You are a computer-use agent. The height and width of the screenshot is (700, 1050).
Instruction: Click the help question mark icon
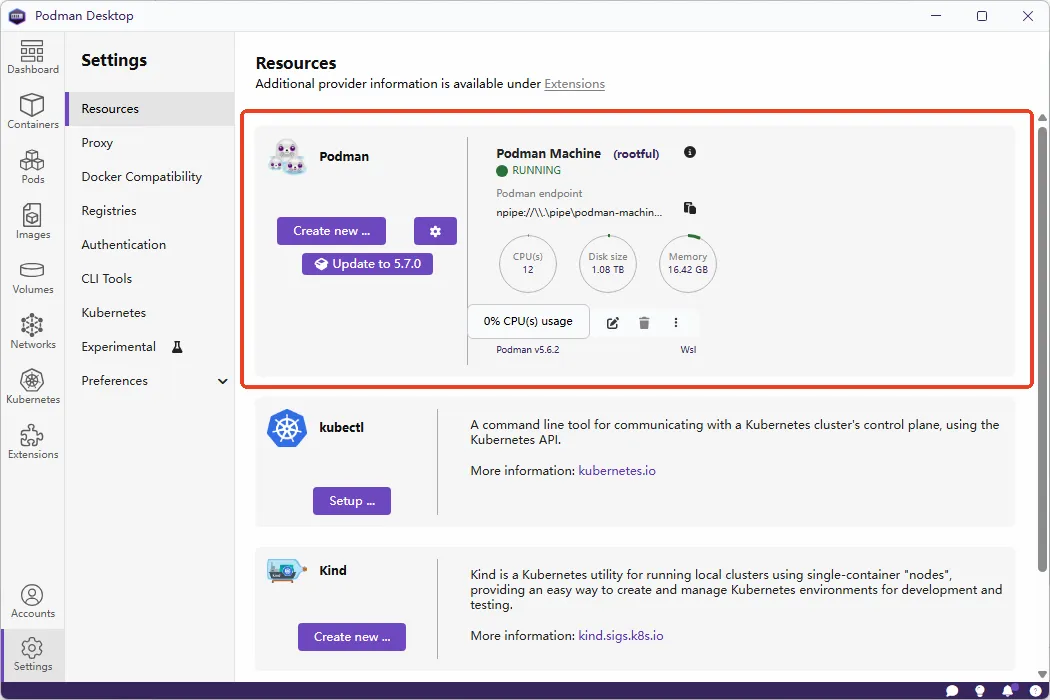click(x=1035, y=691)
